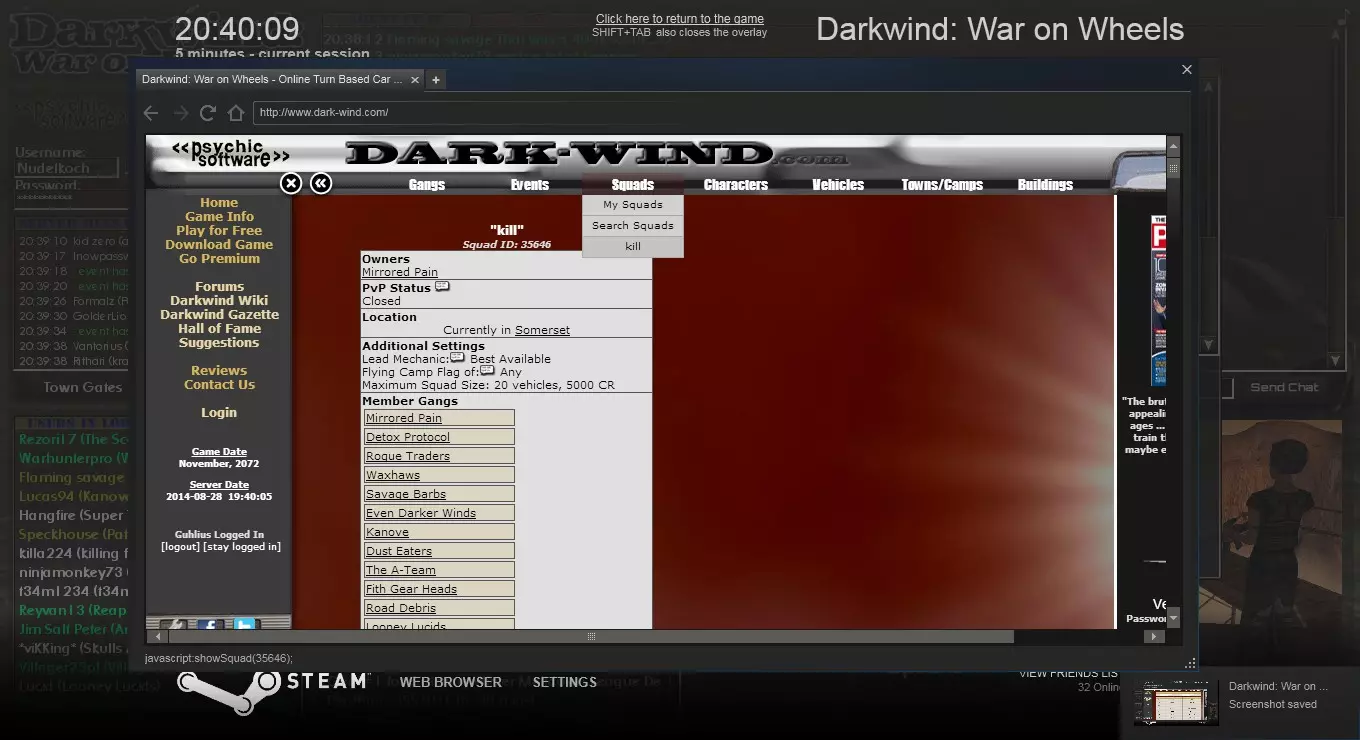The image size is (1360, 740).
Task: Click the circled X icon under the logo
Action: (290, 183)
